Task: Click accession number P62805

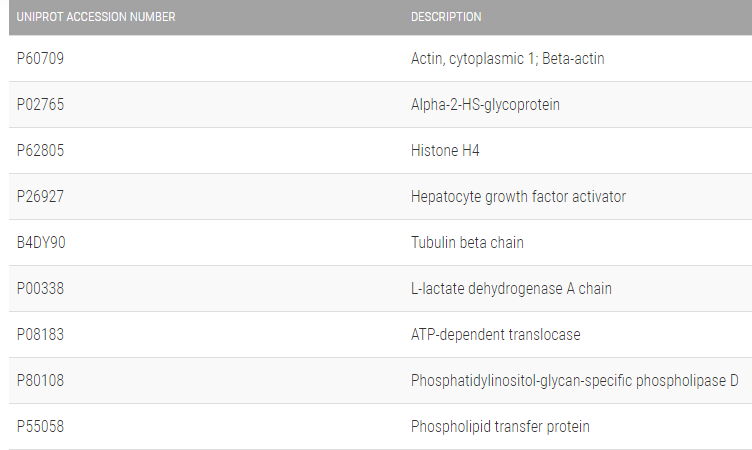Action: point(41,151)
